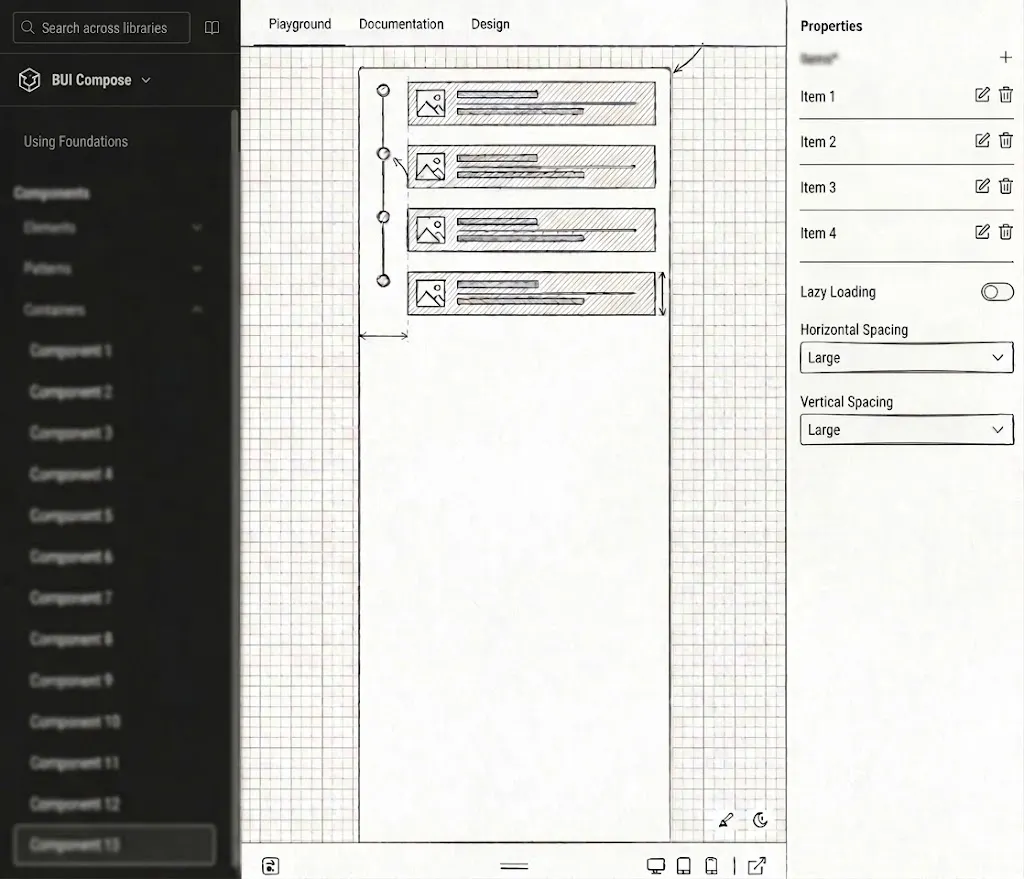Screen dimensions: 1024x879
Task: Open Horizontal Spacing dropdown
Action: click(x=906, y=358)
